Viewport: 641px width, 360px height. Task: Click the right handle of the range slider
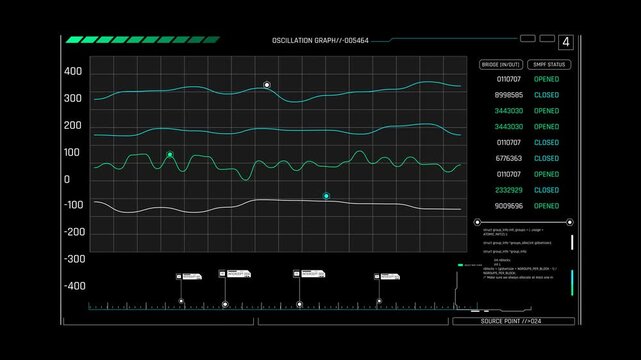coord(569,222)
